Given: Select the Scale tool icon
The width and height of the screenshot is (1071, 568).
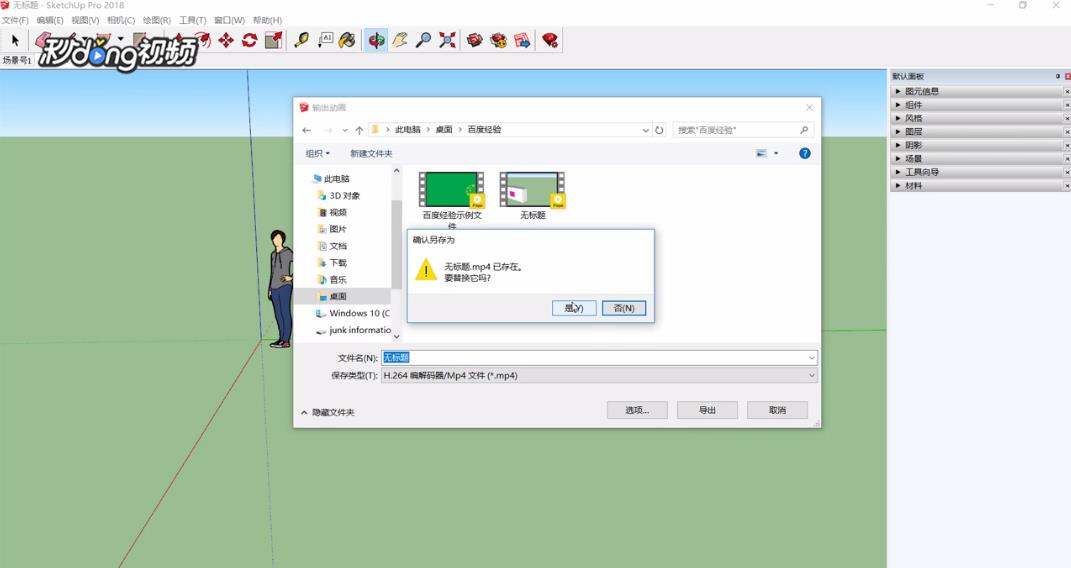Looking at the screenshot, I should coord(273,40).
